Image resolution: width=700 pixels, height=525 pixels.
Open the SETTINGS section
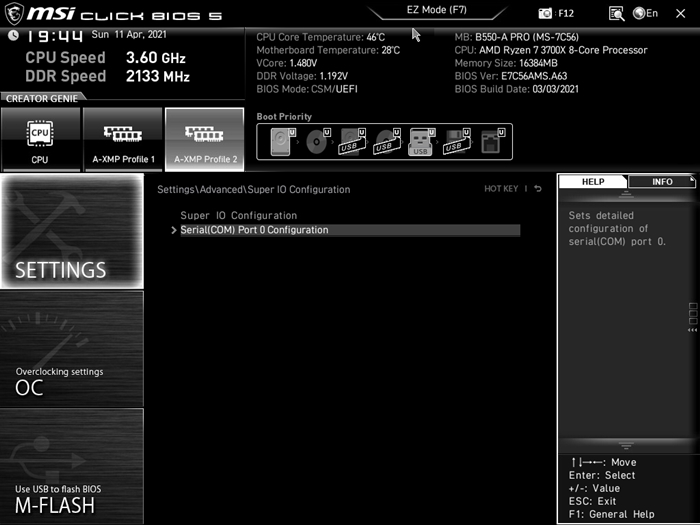coord(72,232)
